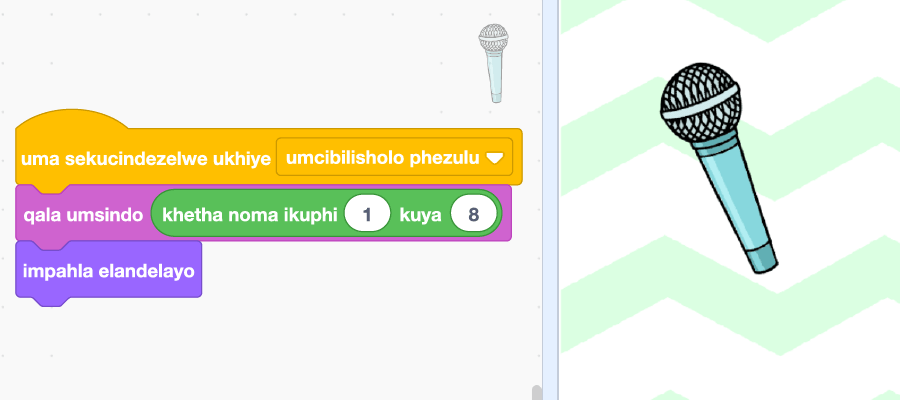Click the microphone's mesh head on stage
This screenshot has height=400, width=900.
pos(700,103)
